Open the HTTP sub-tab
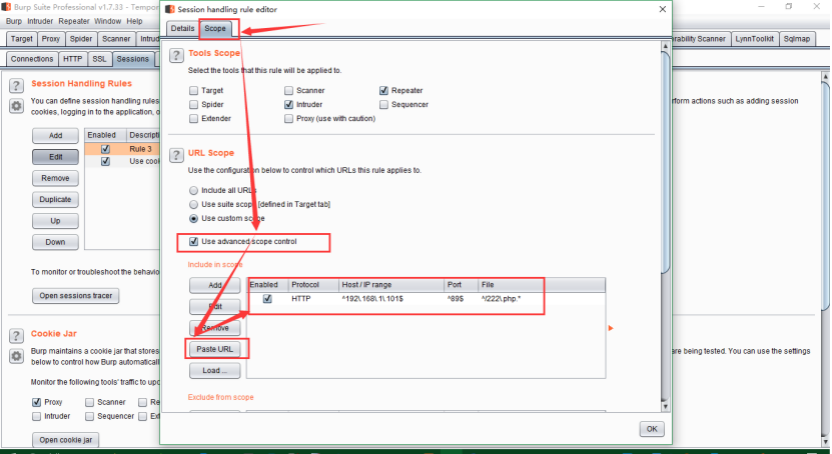The width and height of the screenshot is (832, 454). pyautogui.click(x=73, y=59)
